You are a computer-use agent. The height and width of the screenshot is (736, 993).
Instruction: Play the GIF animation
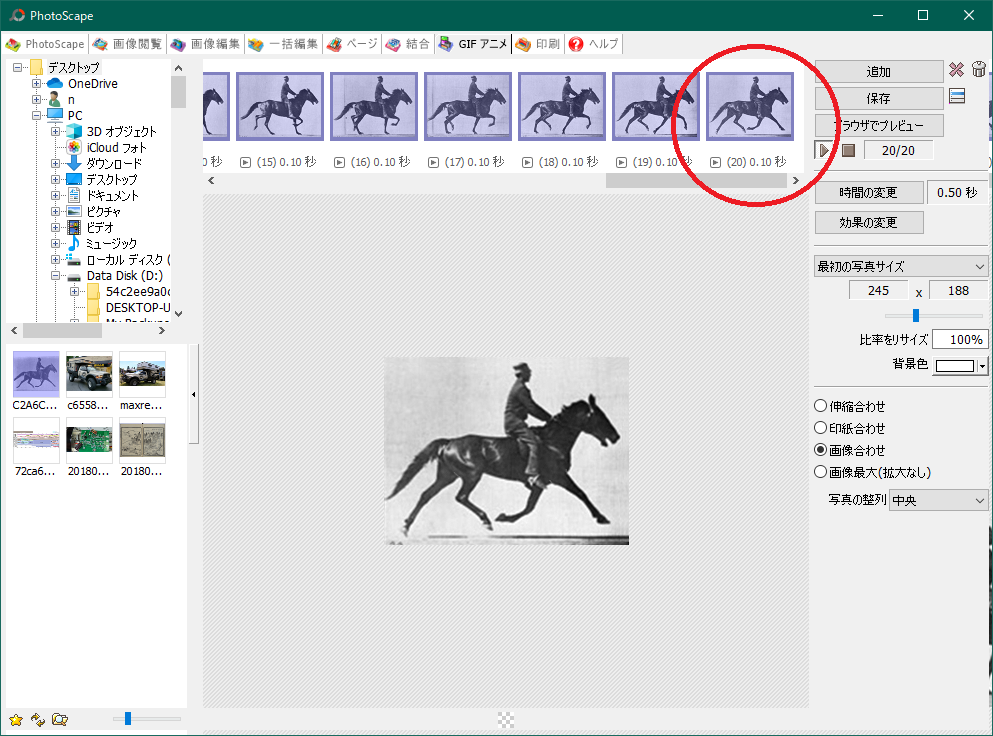pyautogui.click(x=823, y=150)
